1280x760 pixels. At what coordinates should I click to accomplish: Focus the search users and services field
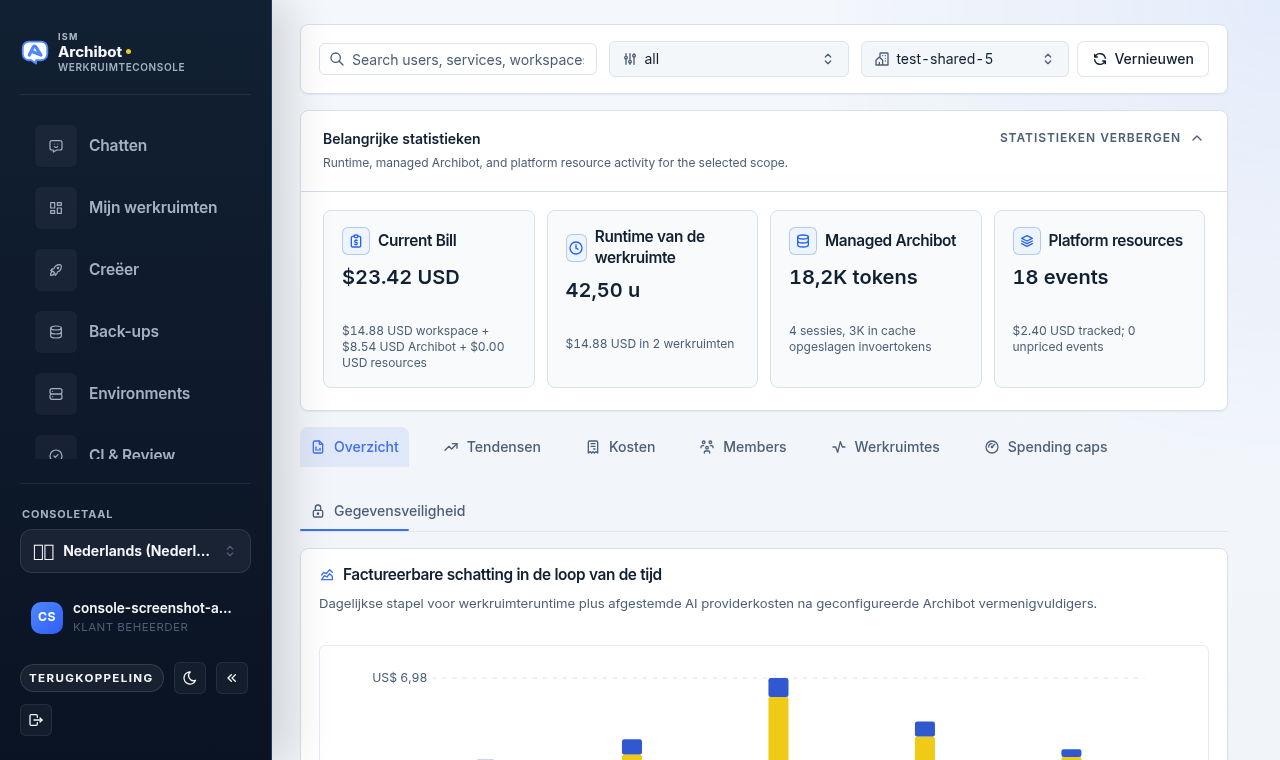(458, 59)
